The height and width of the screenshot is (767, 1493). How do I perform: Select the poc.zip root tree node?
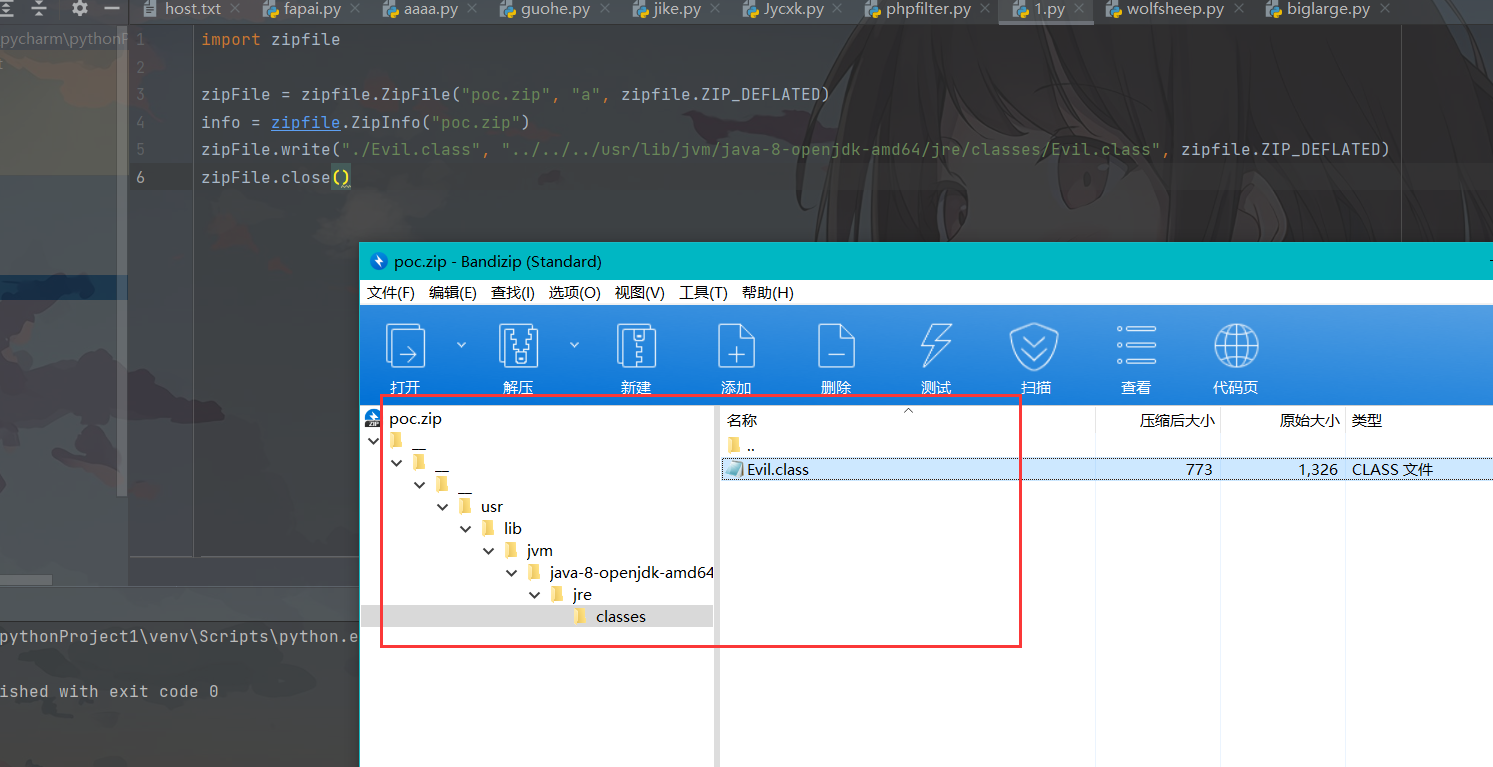click(415, 419)
